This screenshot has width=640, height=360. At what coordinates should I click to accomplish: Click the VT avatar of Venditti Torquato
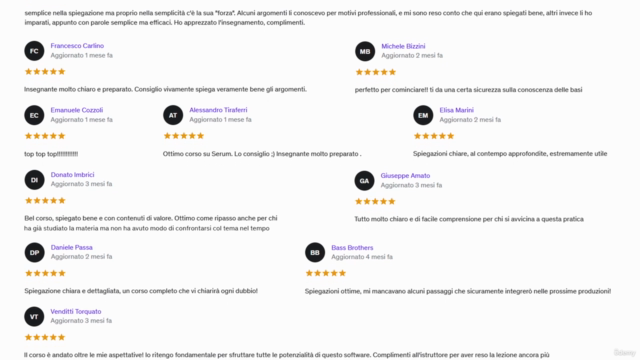[34, 316]
